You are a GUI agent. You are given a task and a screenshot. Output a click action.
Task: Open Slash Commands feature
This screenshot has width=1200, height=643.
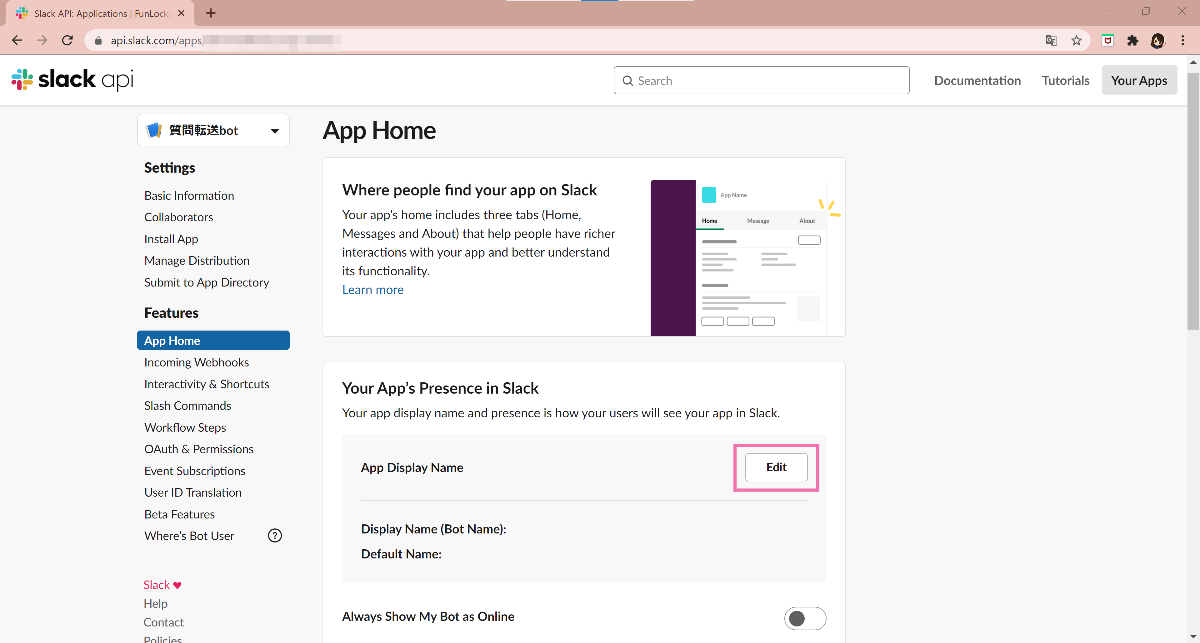[187, 406]
